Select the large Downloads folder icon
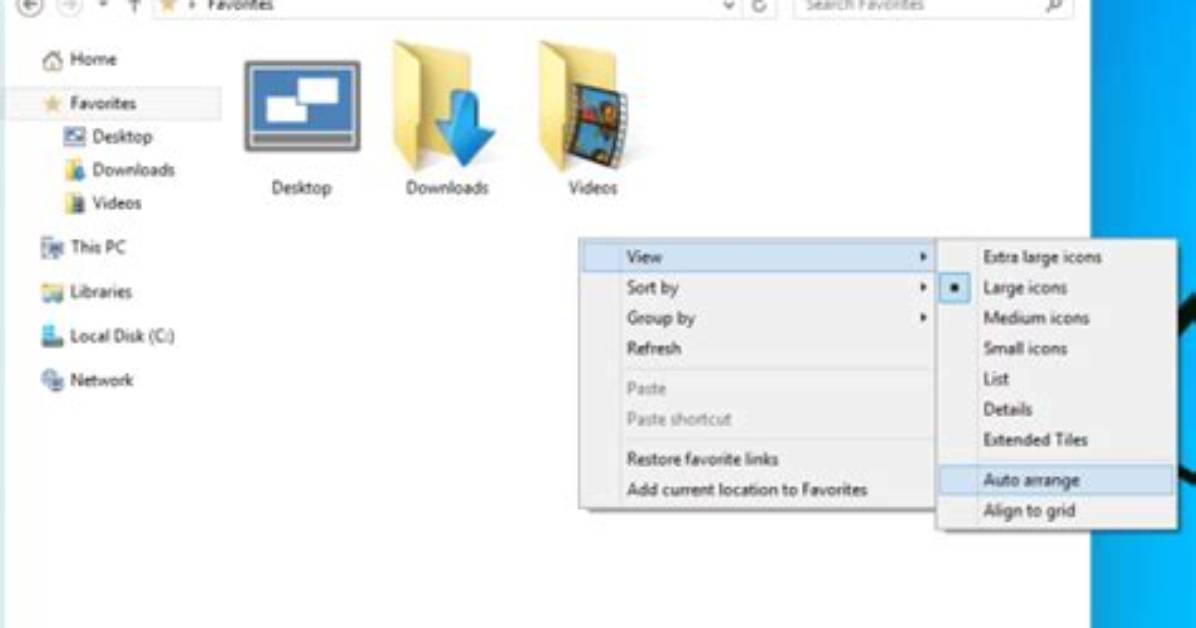 pos(444,105)
